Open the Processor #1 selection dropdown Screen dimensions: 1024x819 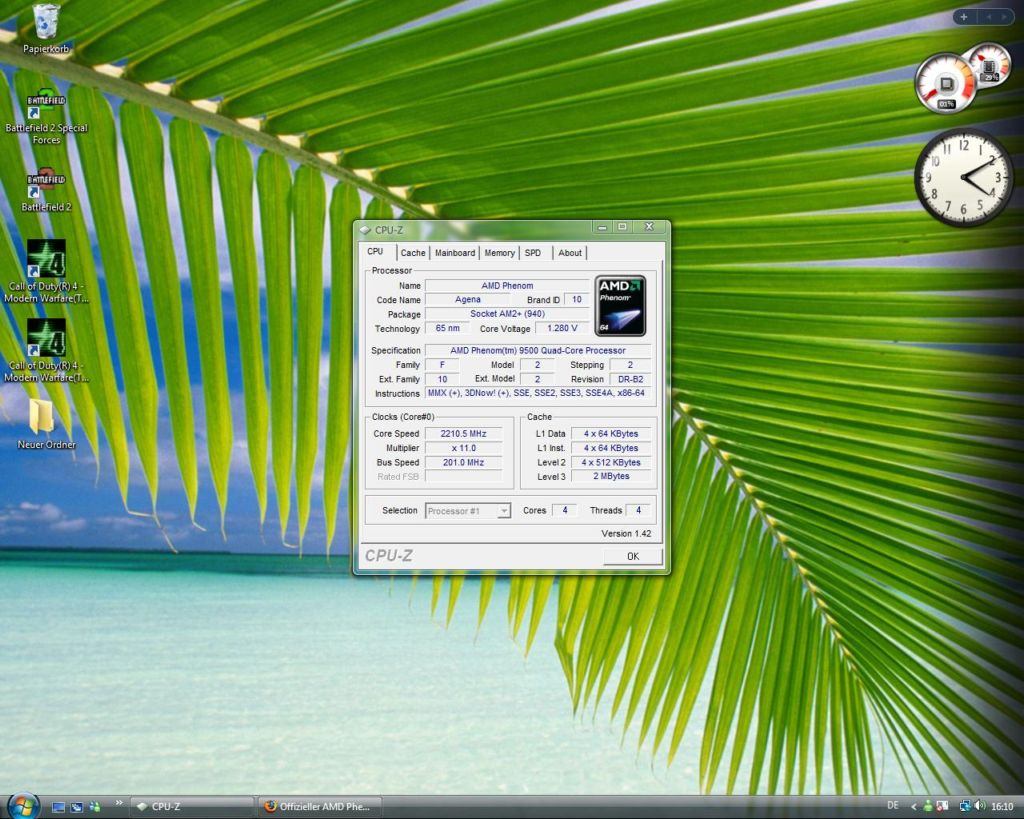coord(468,511)
